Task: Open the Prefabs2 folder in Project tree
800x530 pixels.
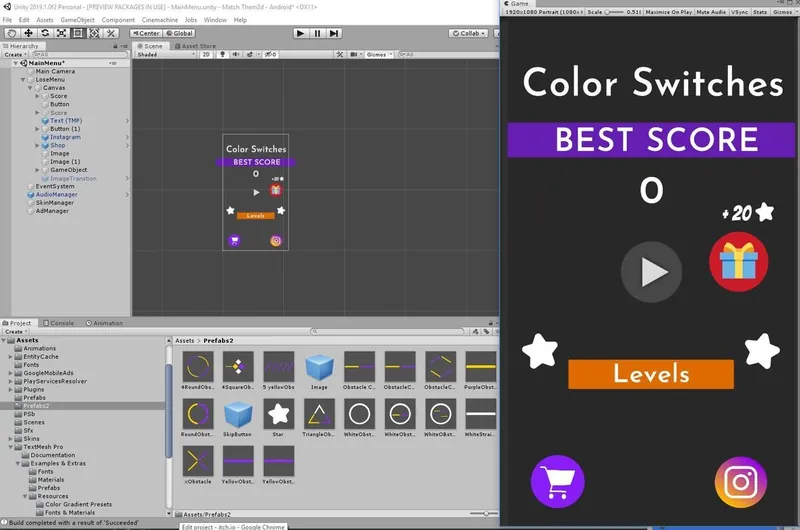Action: pyautogui.click(x=36, y=406)
